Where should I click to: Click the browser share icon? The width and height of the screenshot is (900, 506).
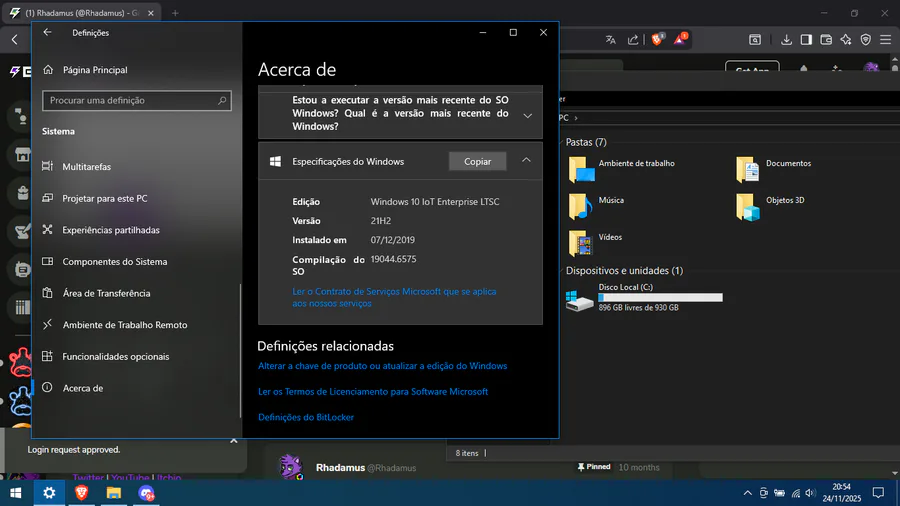pos(633,40)
